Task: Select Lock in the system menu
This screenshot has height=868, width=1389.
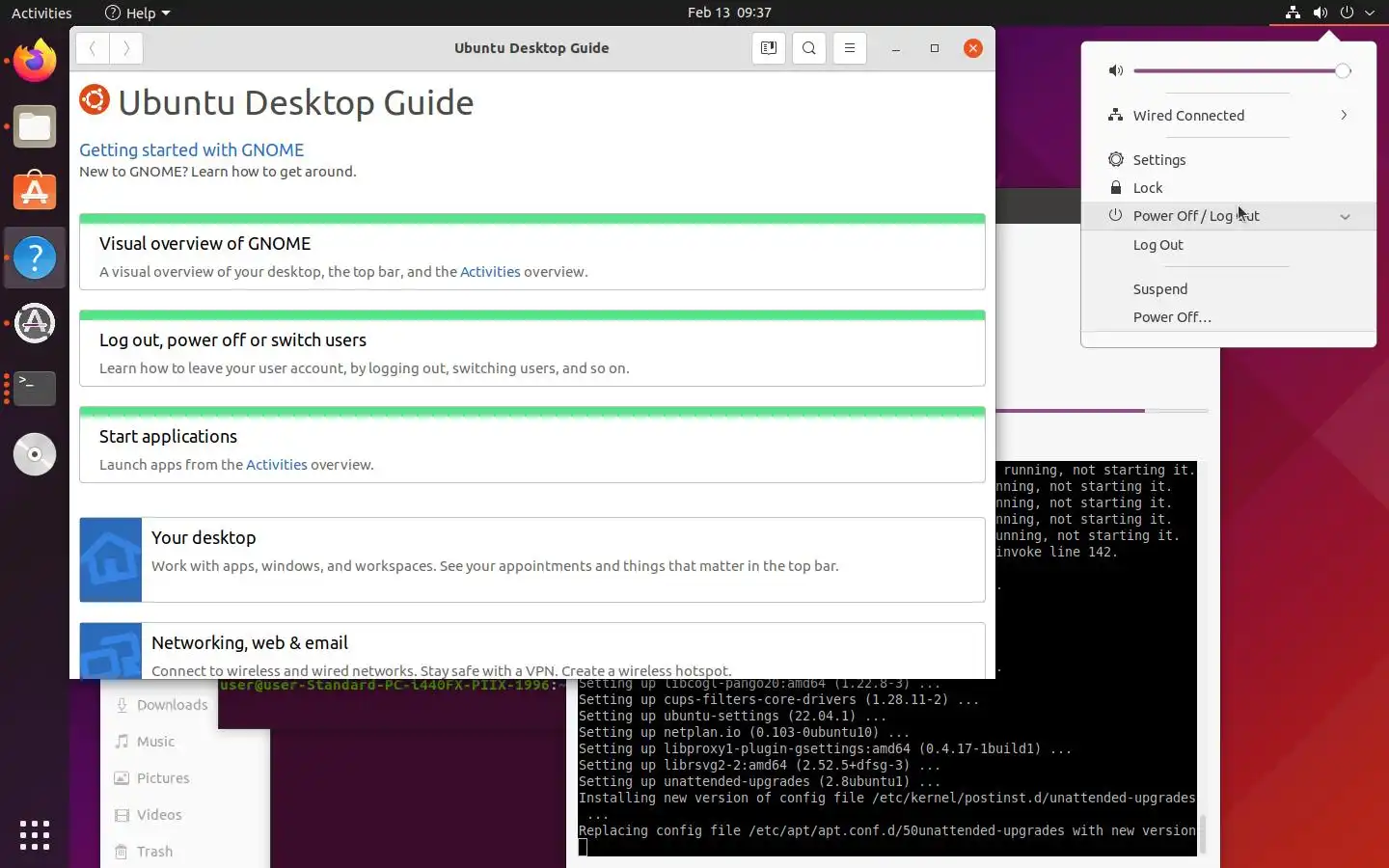Action: [x=1229, y=188]
